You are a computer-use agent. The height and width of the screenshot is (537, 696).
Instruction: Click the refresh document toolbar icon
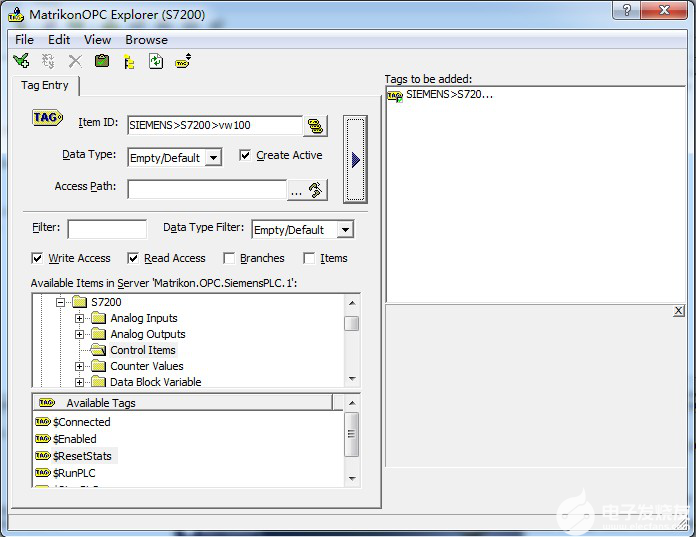point(156,61)
